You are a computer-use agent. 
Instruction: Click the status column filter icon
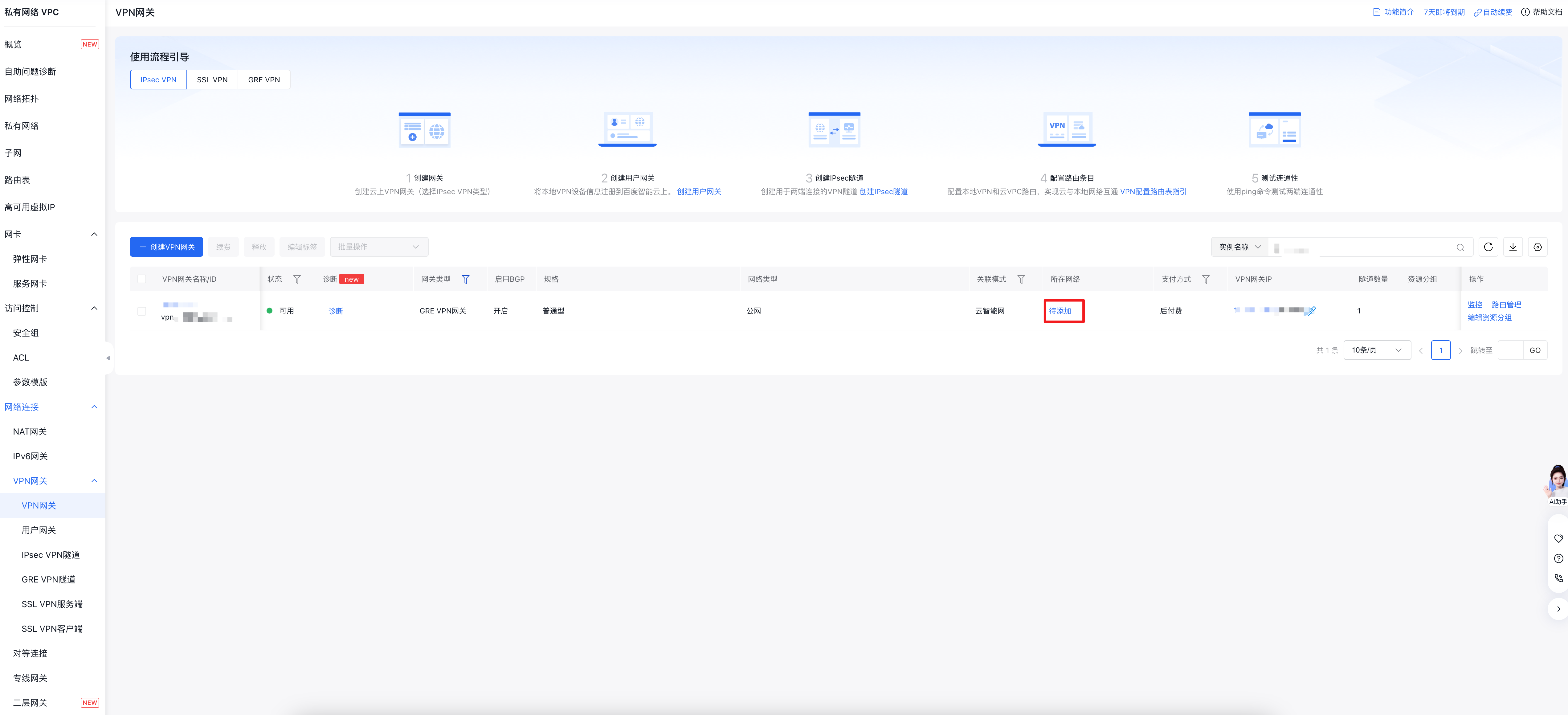pos(297,279)
